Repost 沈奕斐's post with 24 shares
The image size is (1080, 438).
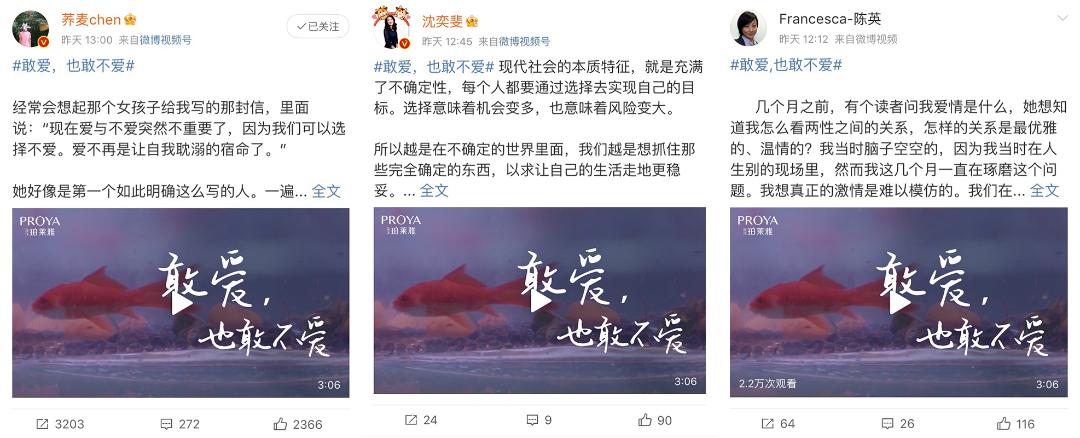pyautogui.click(x=420, y=419)
